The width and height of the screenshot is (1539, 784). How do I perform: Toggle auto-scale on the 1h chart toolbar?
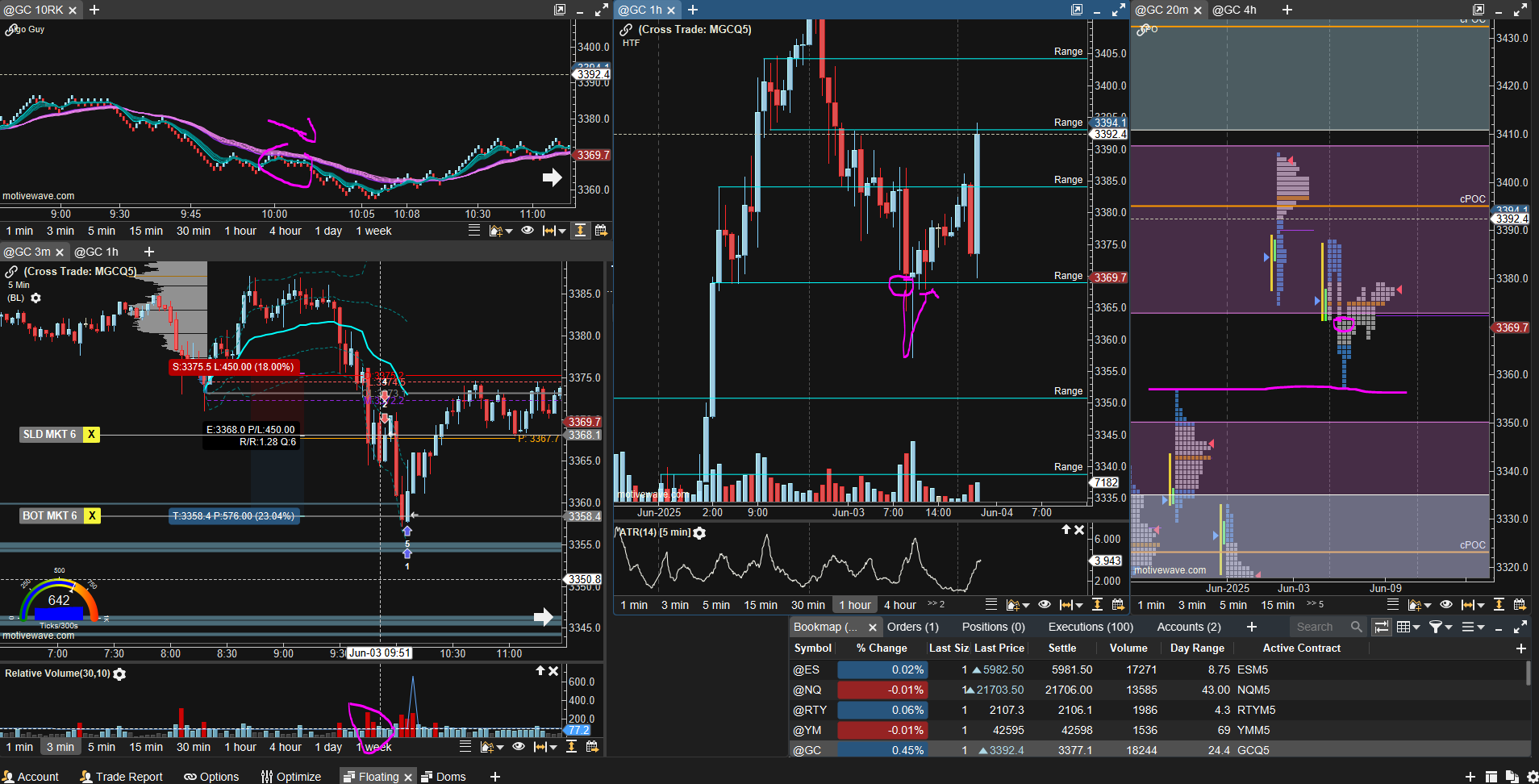tap(1097, 605)
